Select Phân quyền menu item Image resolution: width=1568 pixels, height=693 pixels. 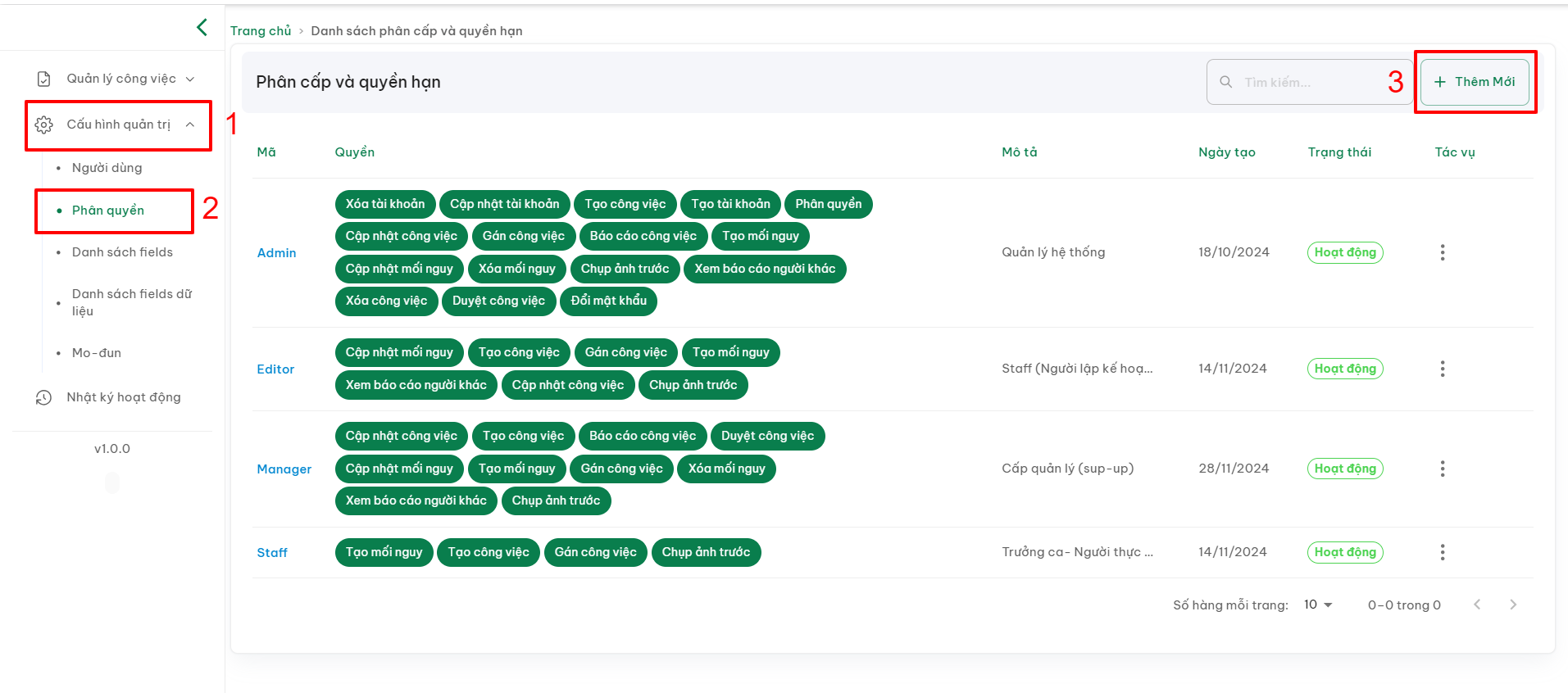pos(108,211)
